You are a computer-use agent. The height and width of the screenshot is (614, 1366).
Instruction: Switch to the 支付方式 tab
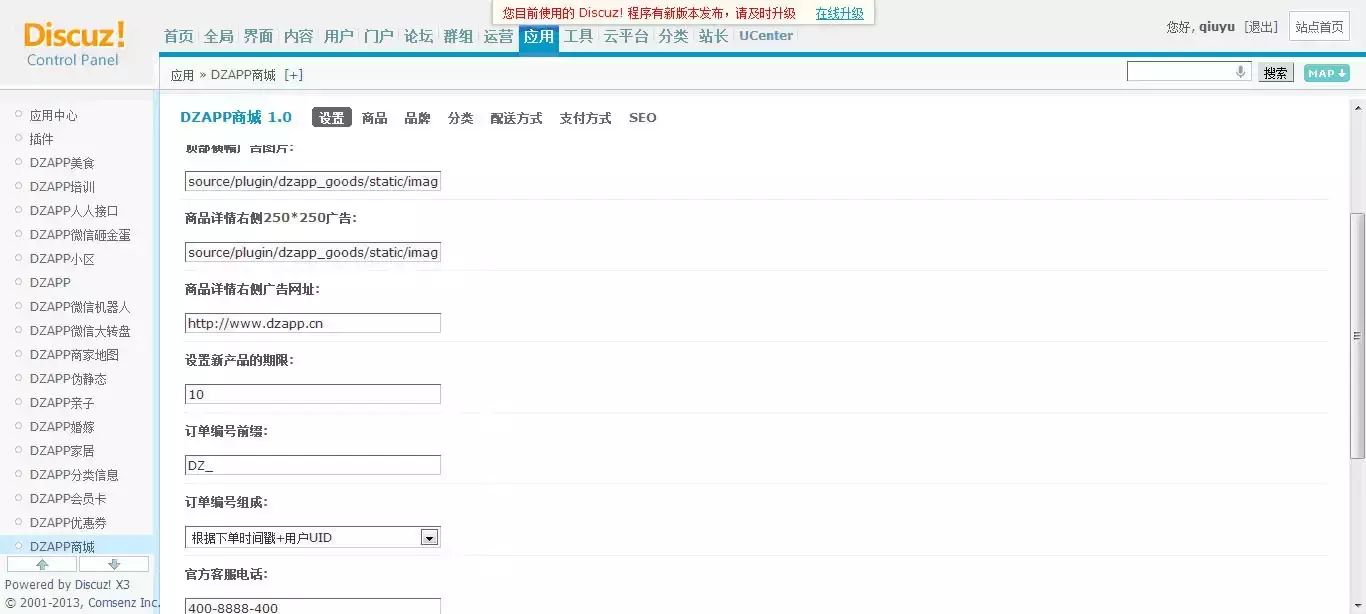586,118
